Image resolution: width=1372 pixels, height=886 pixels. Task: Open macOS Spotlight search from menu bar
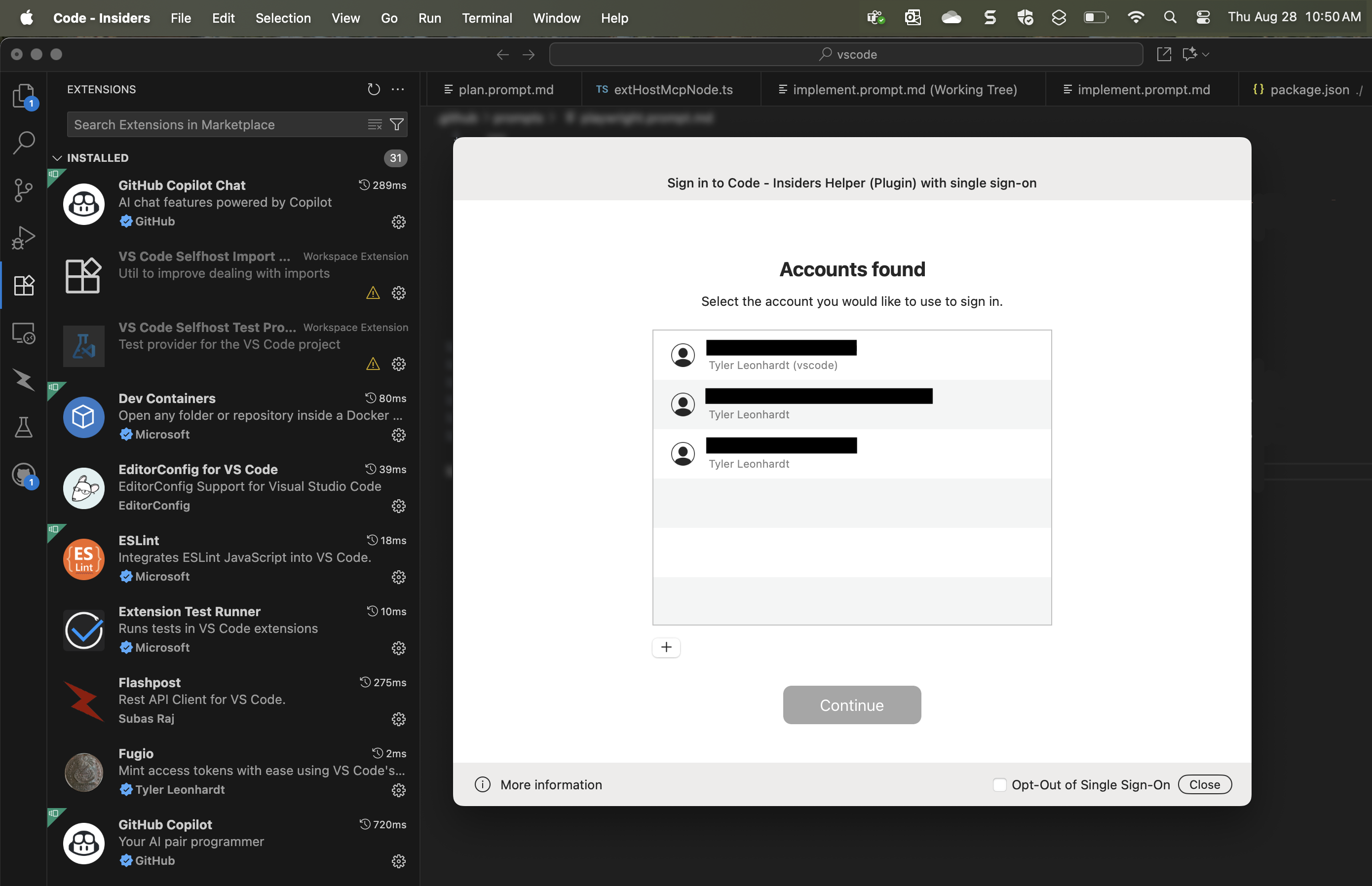coord(1171,17)
